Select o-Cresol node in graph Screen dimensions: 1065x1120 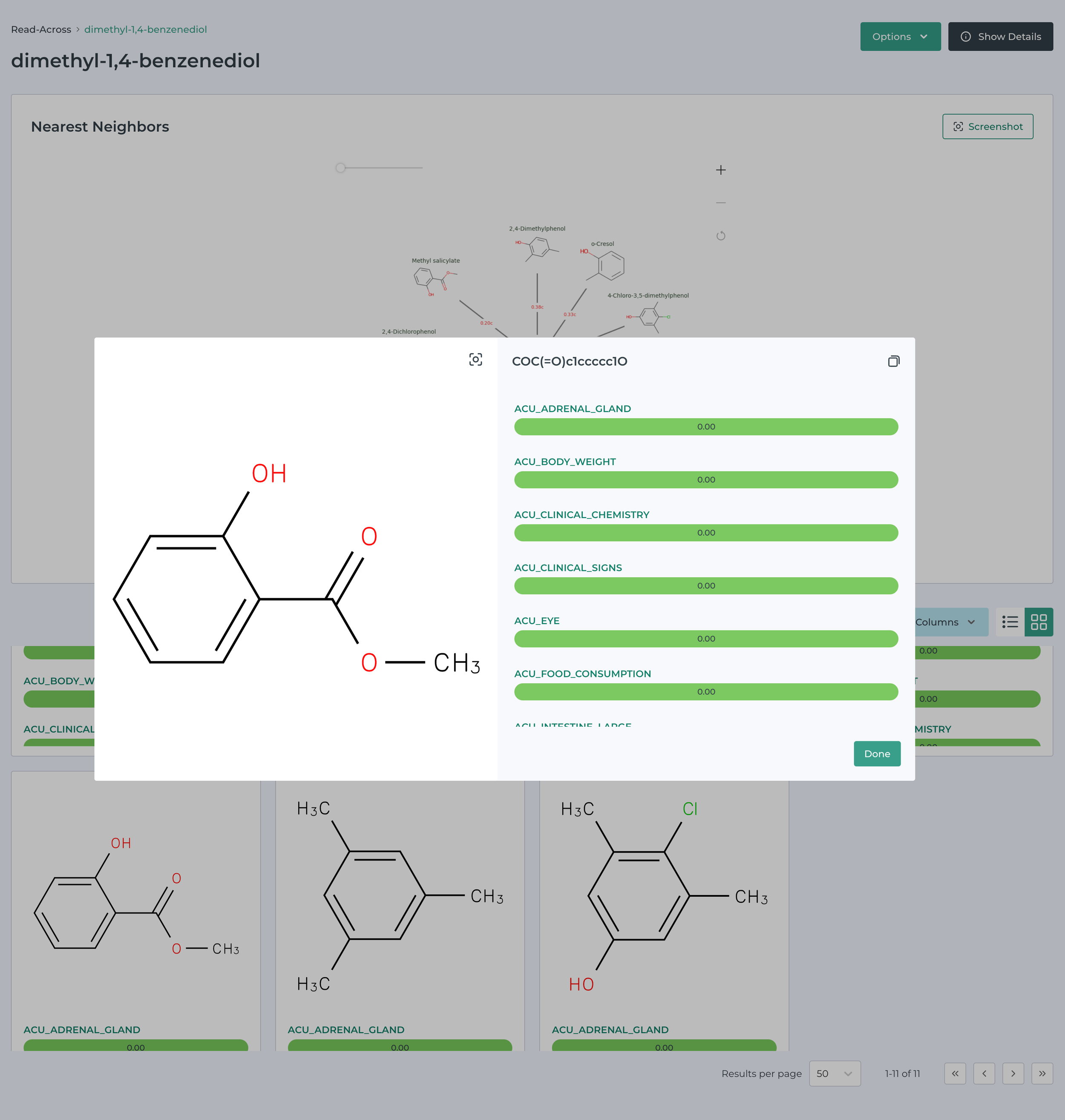603,261
